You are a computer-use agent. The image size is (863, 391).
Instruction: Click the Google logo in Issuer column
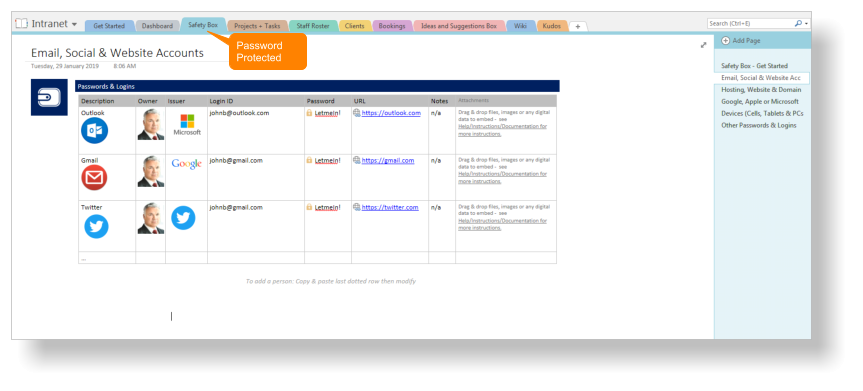tap(187, 164)
